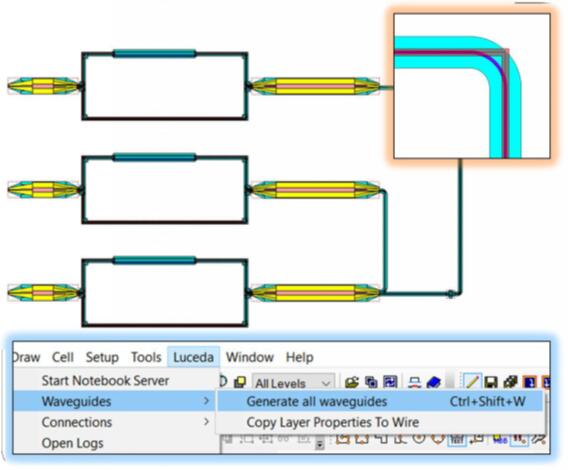Open the Help menu

pyautogui.click(x=300, y=357)
